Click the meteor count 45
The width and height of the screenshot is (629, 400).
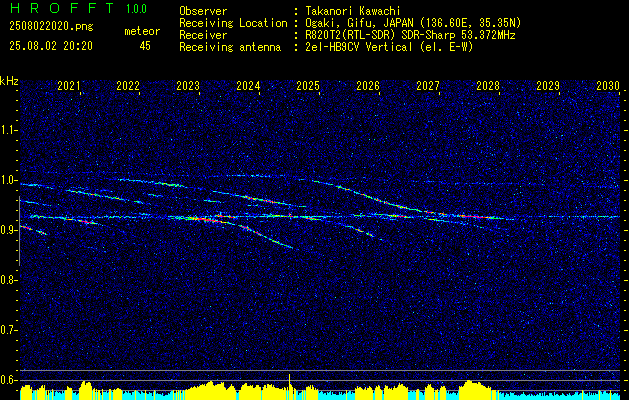click(x=145, y=46)
